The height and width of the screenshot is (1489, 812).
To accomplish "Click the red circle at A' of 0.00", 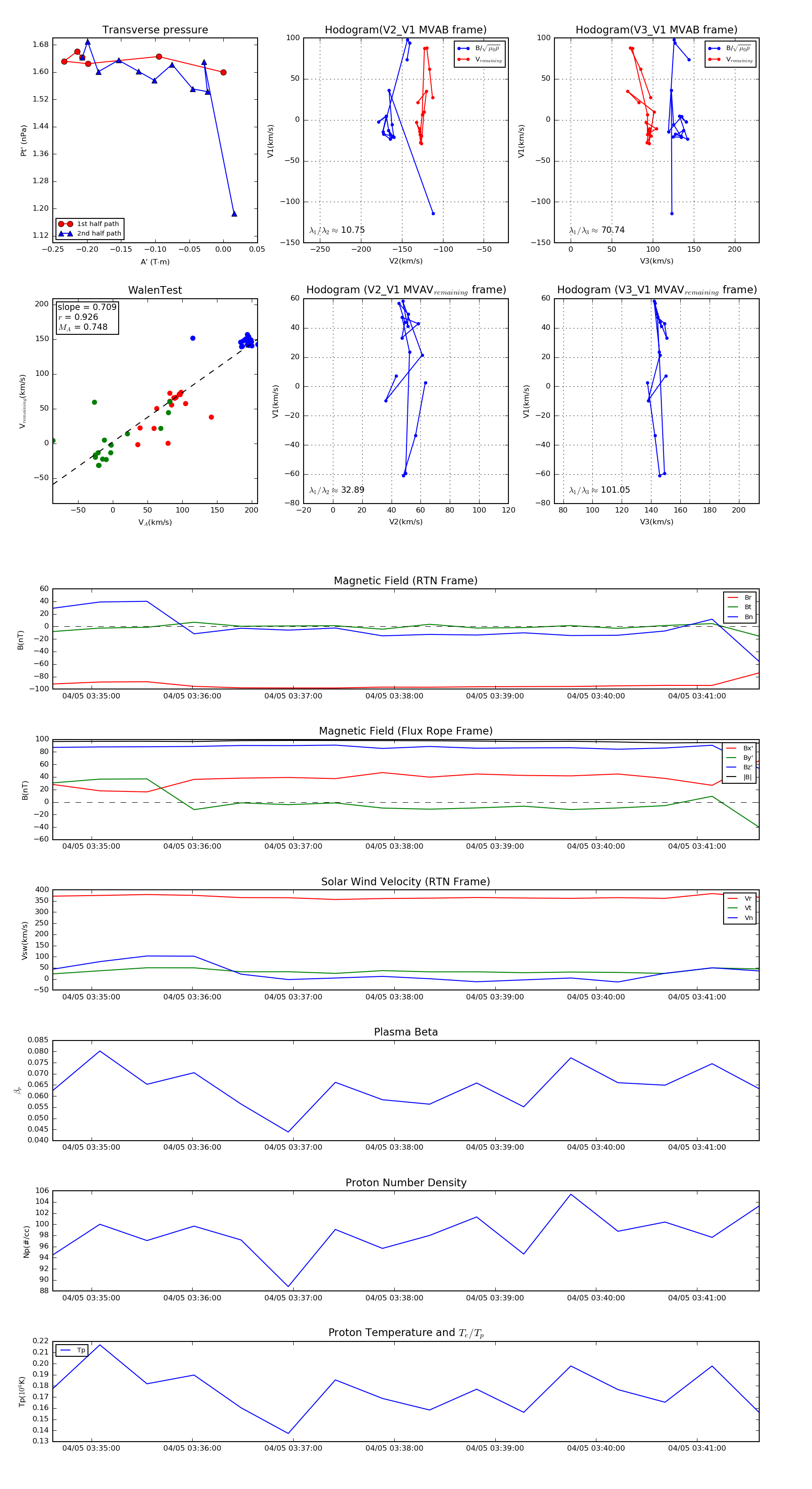I will 224,72.
